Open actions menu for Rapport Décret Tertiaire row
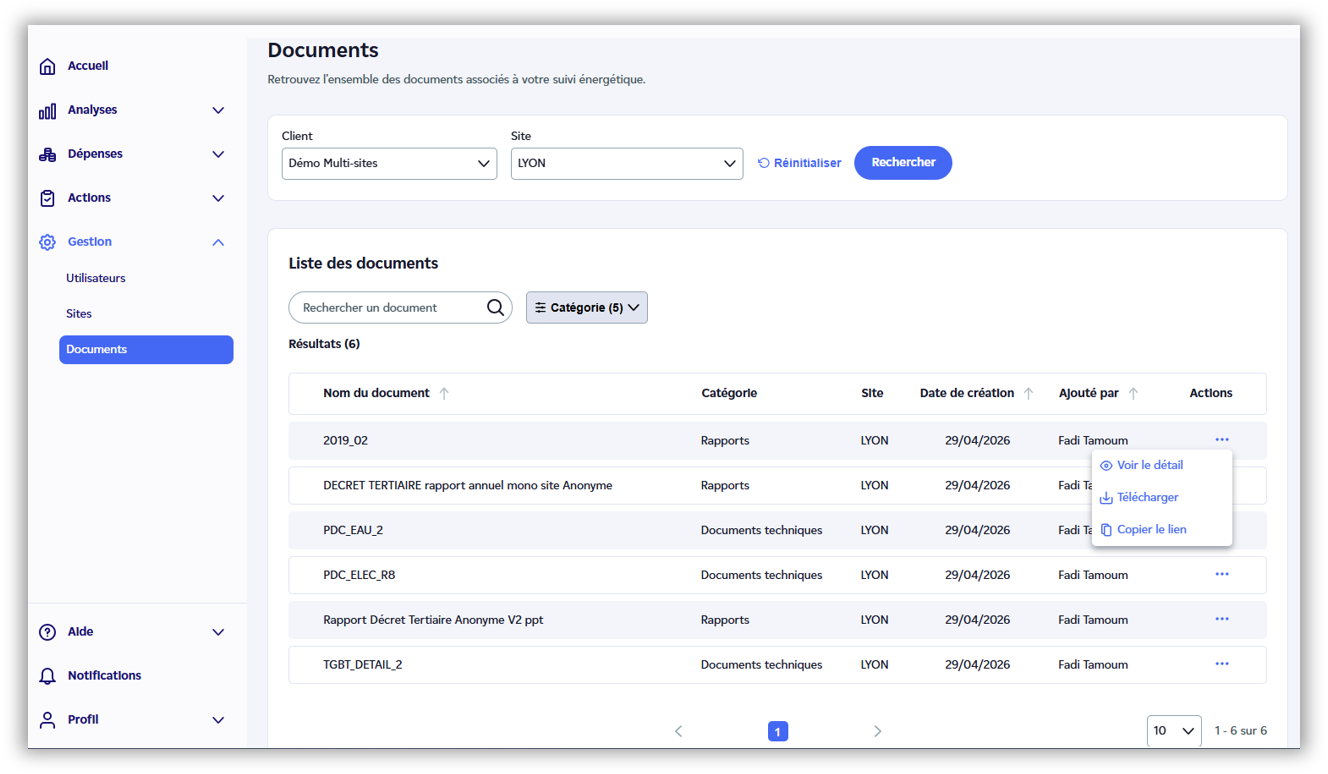Screen dimensions: 1328x774 tap(1222, 620)
